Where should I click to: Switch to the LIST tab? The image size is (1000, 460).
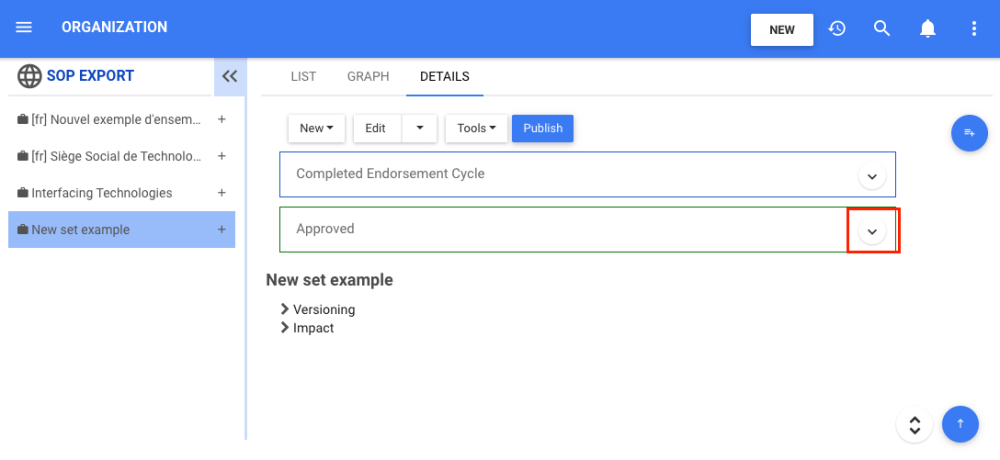click(x=303, y=76)
